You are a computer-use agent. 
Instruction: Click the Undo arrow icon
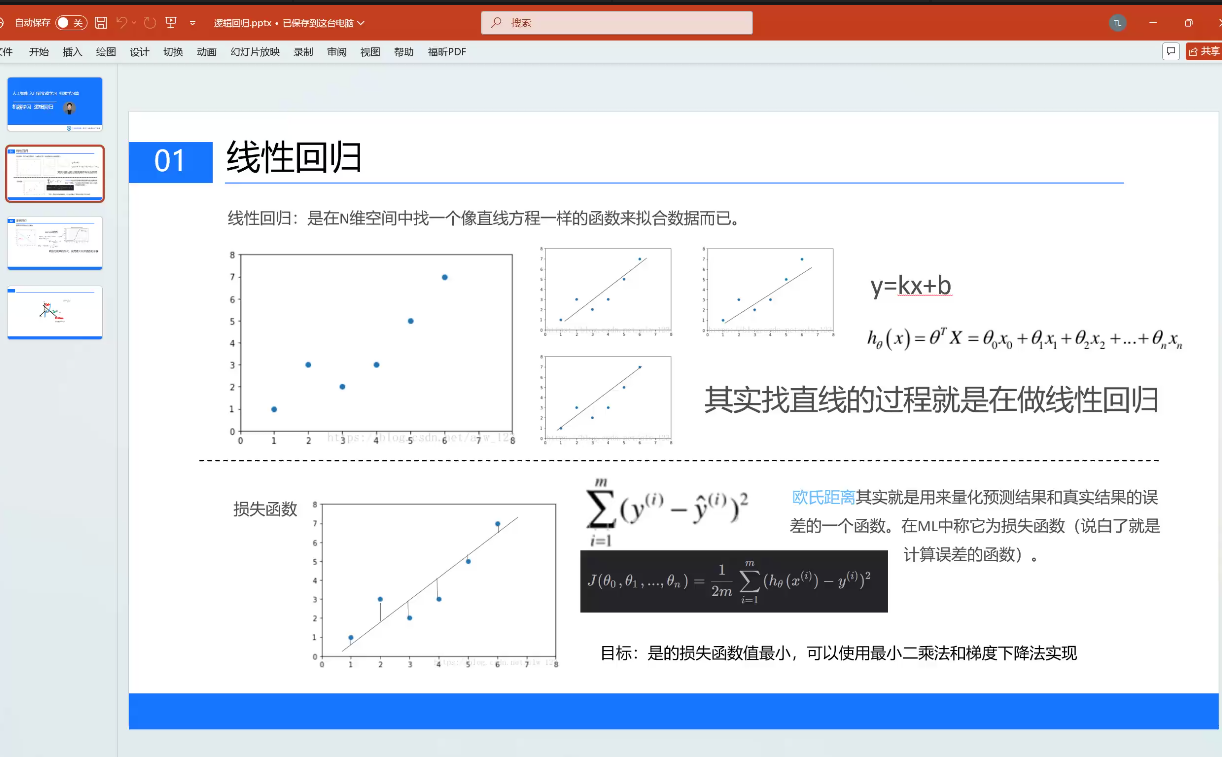[121, 22]
